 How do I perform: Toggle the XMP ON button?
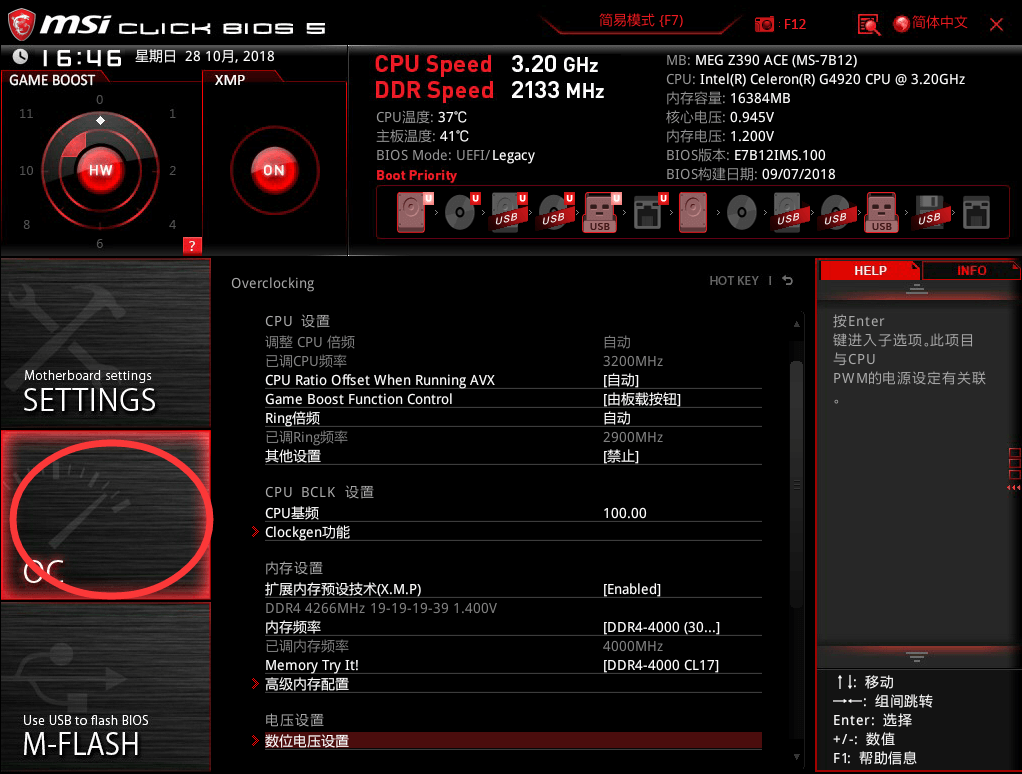274,171
